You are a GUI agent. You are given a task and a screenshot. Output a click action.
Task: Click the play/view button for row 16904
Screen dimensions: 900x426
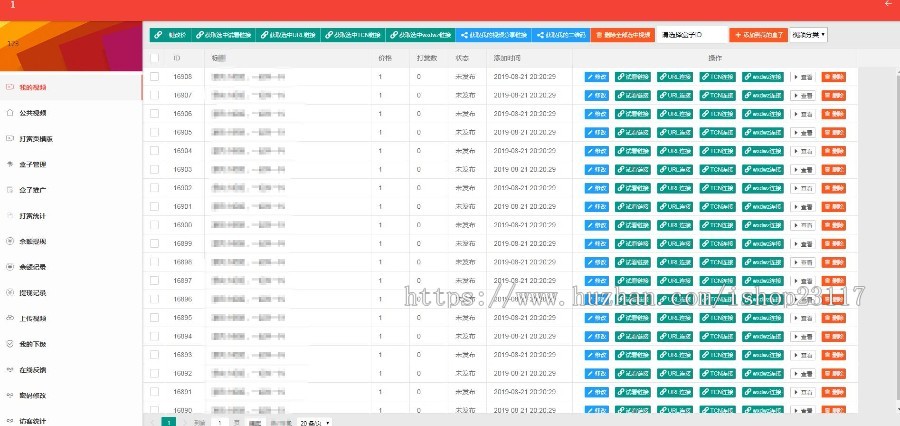click(802, 151)
